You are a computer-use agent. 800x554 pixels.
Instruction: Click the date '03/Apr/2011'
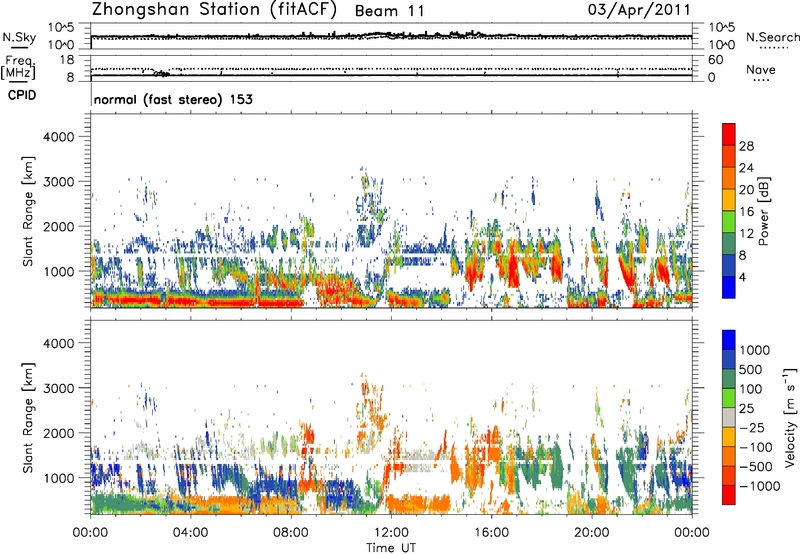pyautogui.click(x=639, y=10)
